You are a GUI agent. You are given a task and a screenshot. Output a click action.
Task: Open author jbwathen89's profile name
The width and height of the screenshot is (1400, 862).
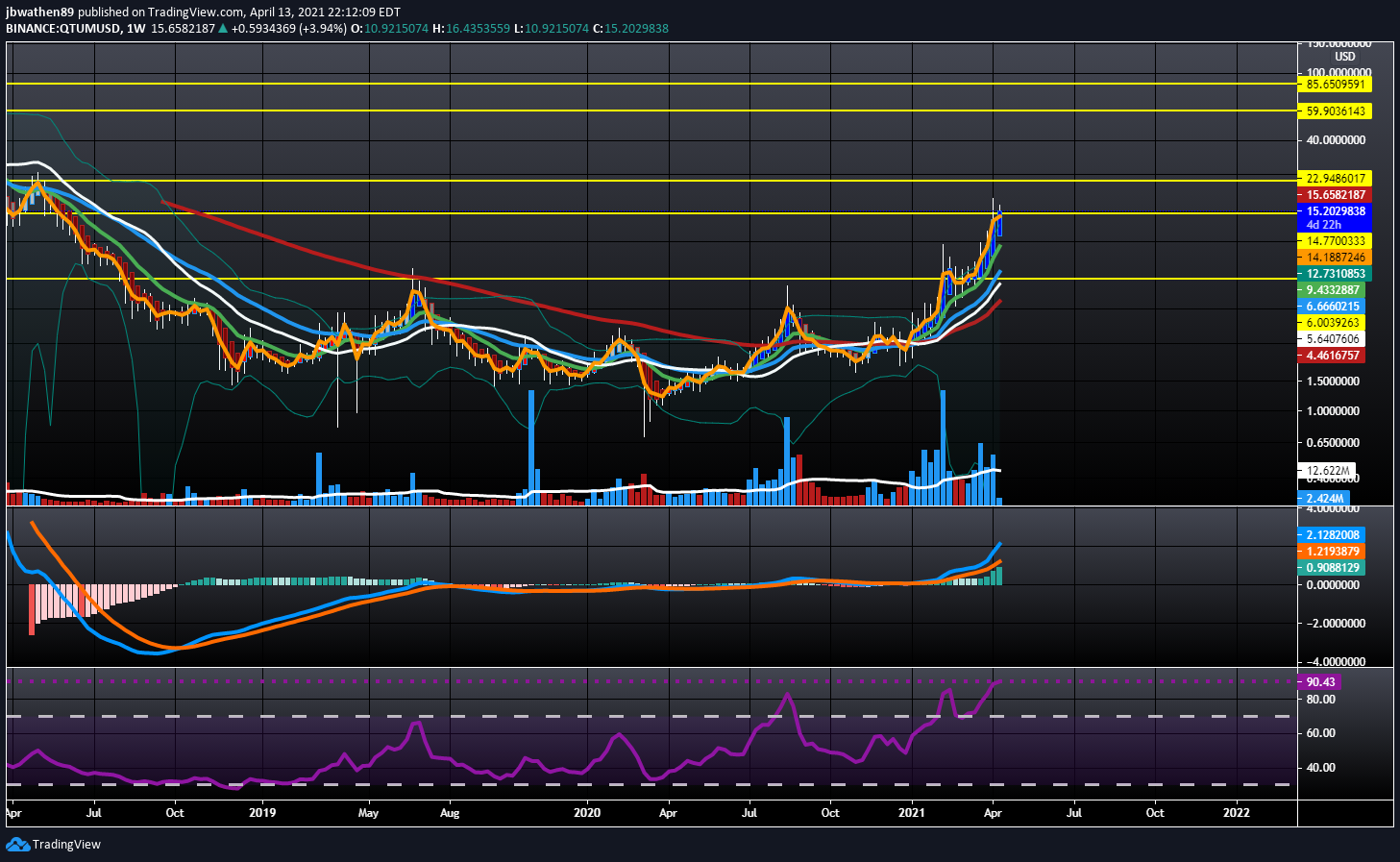point(41,12)
